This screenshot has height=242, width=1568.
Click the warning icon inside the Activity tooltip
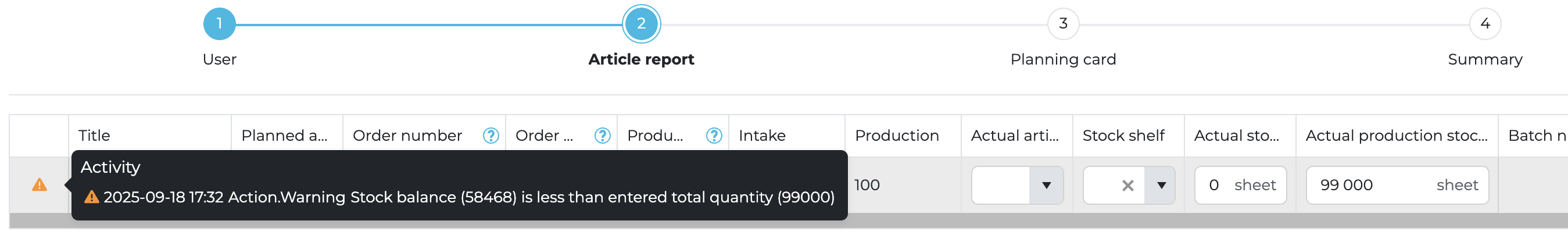[x=91, y=197]
